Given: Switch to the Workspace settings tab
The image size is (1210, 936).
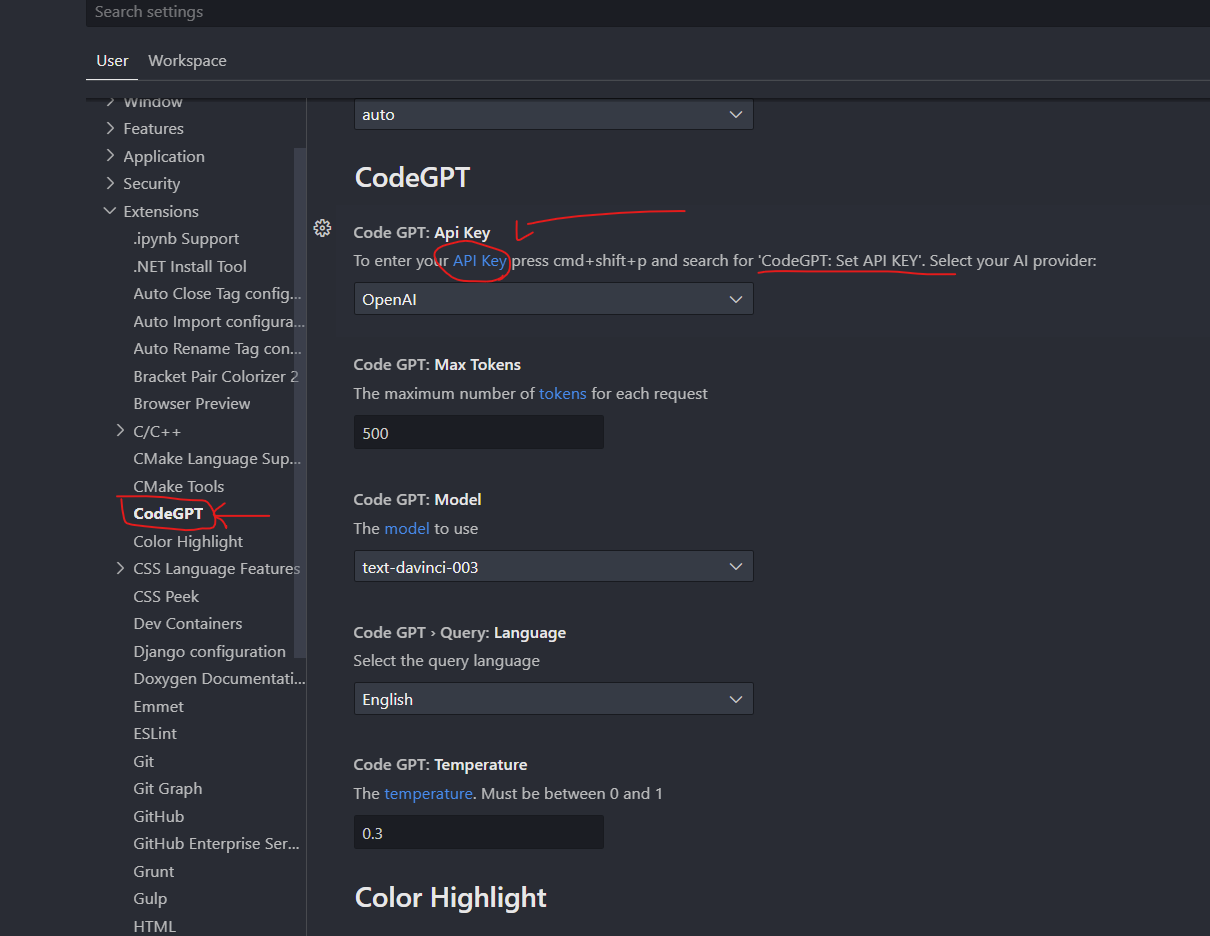Looking at the screenshot, I should (187, 60).
